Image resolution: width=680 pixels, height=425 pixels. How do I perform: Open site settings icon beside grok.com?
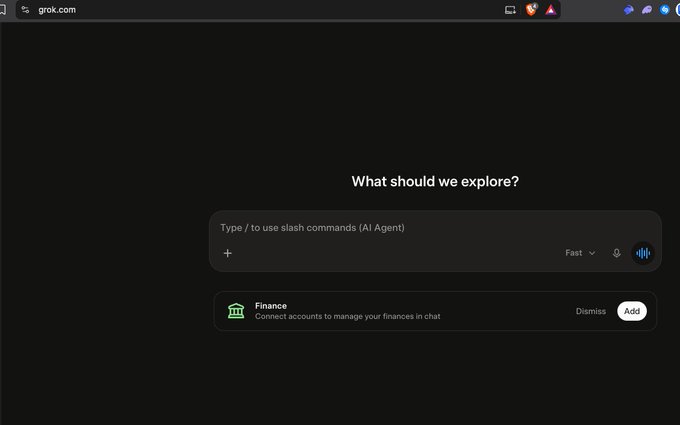point(25,10)
